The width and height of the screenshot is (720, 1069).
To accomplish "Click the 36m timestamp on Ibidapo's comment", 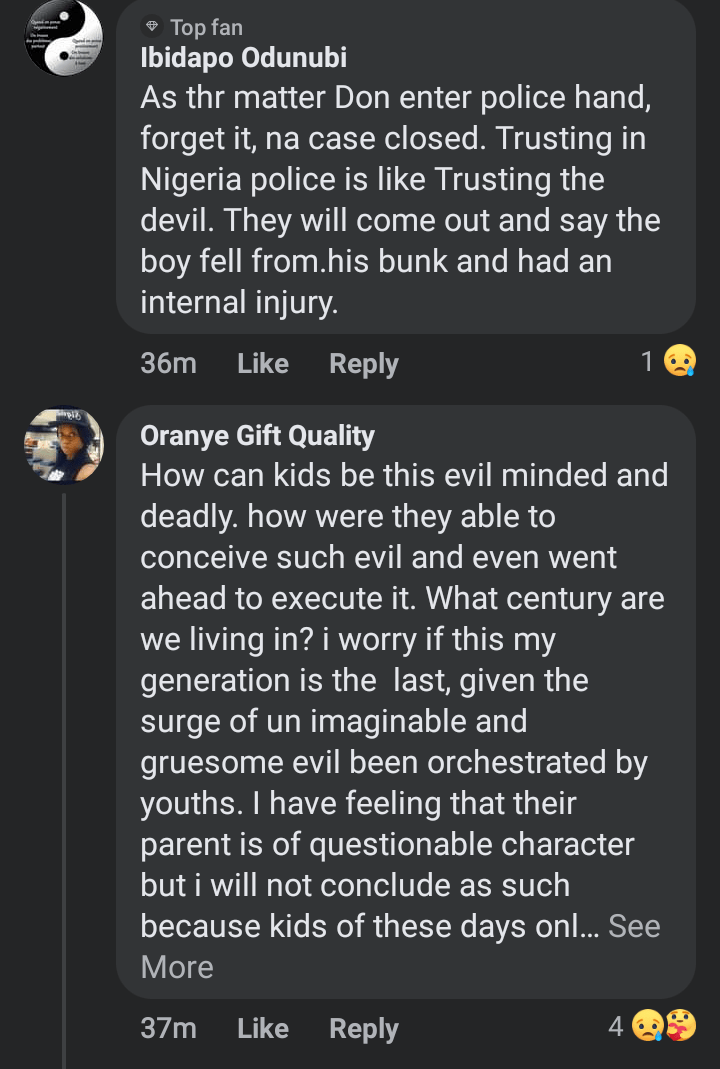I will (168, 364).
